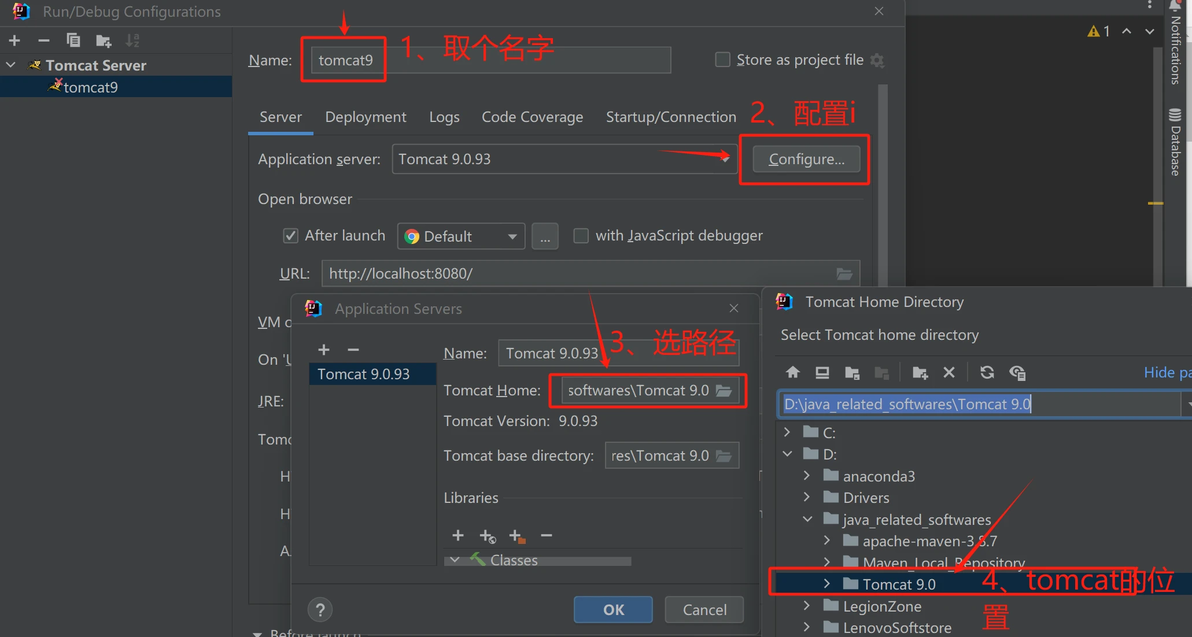Collapse the Classes library node
The width and height of the screenshot is (1192, 637).
click(x=455, y=560)
